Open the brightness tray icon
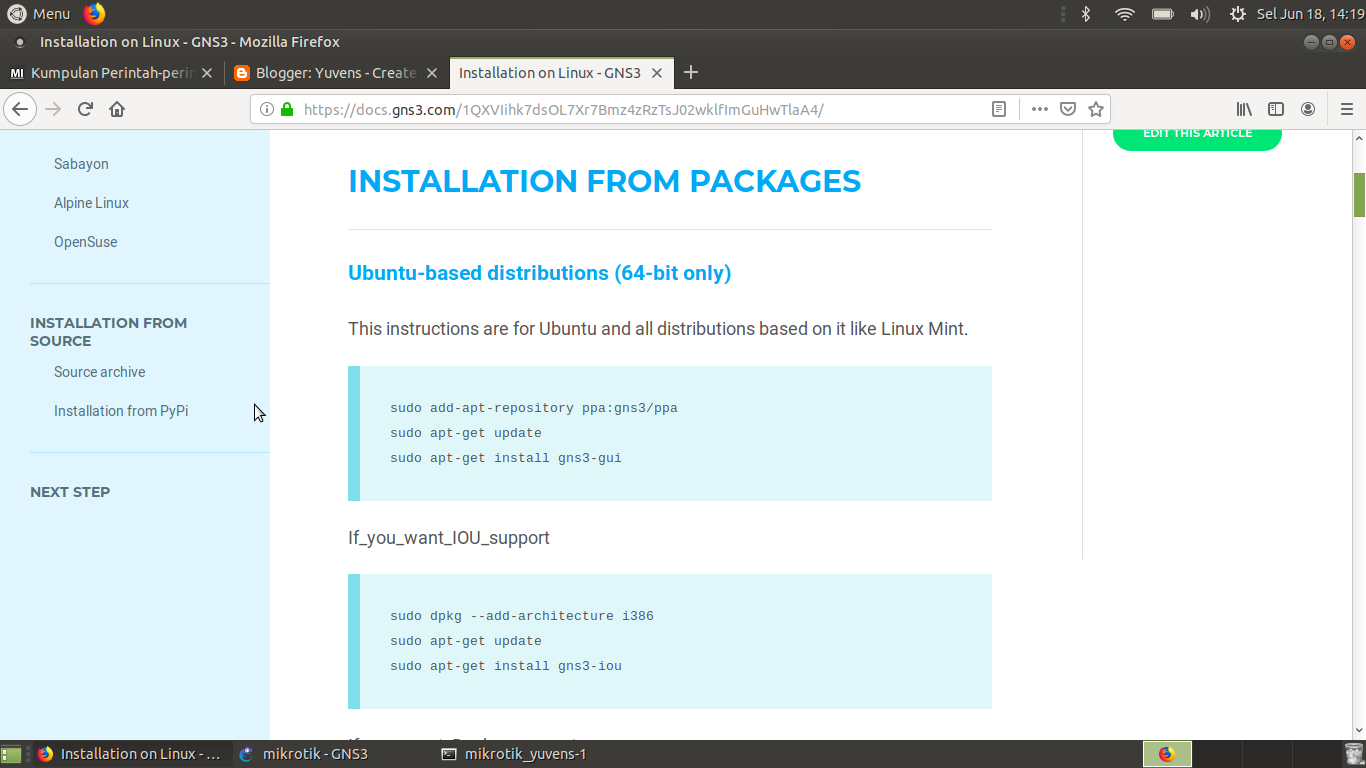The height and width of the screenshot is (768, 1366). (1238, 14)
